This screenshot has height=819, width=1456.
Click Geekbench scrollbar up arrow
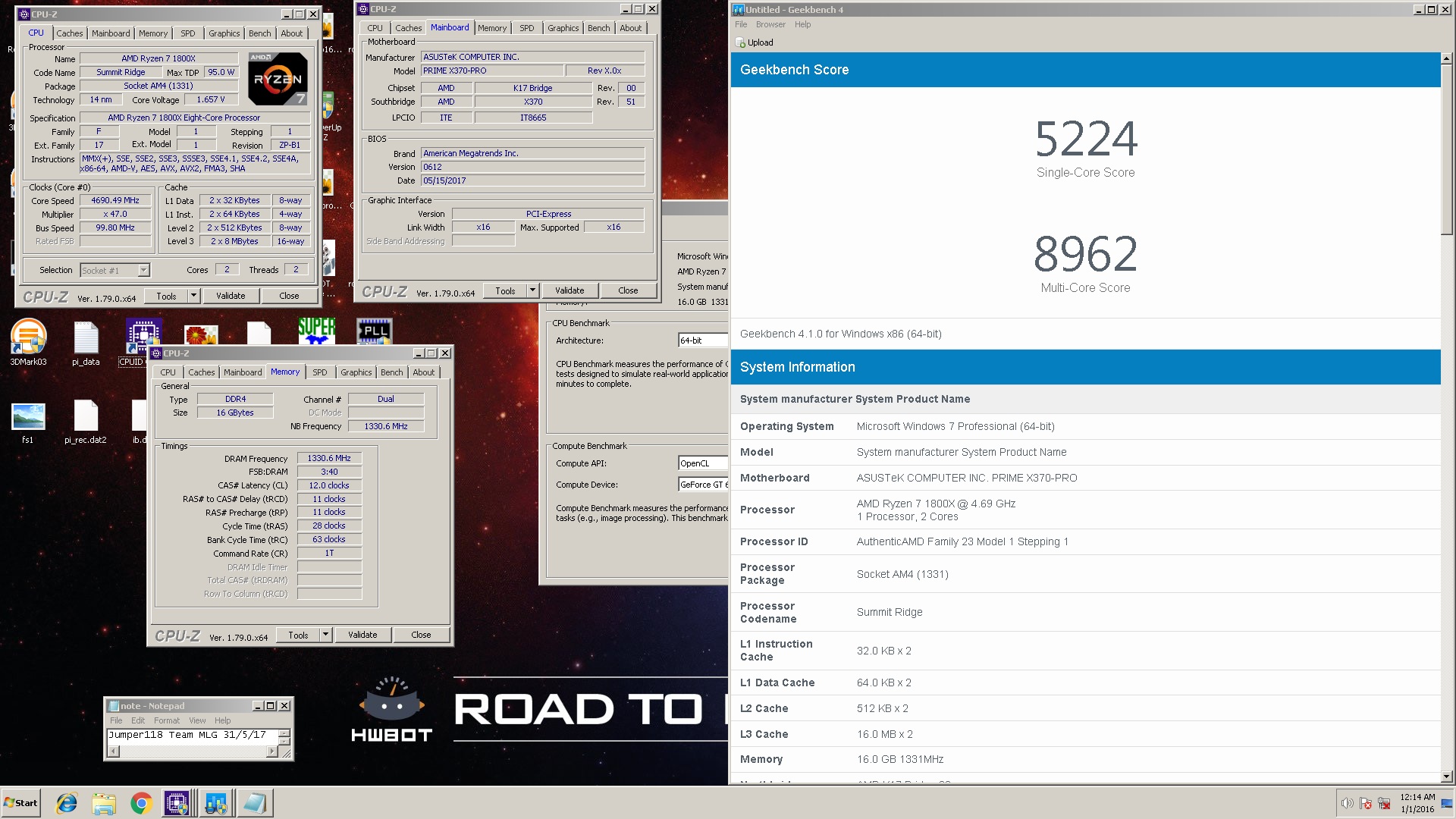click(1447, 58)
